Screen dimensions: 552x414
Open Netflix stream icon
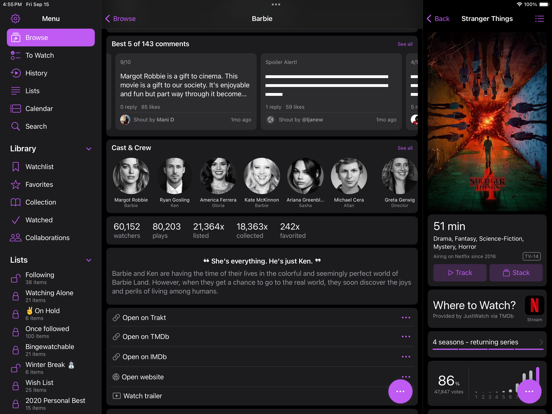click(x=534, y=306)
